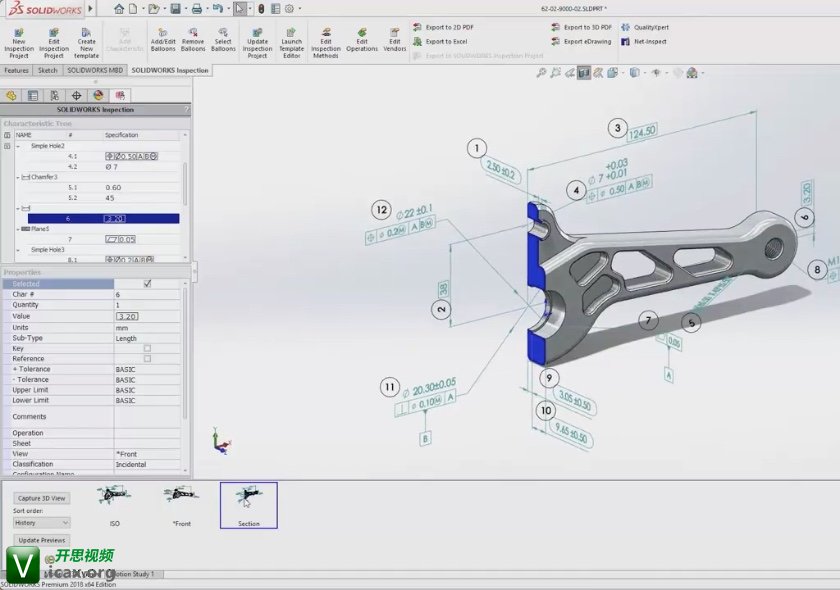Image resolution: width=840 pixels, height=590 pixels.
Task: Switch to the SOLIDWORKS MBD tab
Action: tap(94, 71)
